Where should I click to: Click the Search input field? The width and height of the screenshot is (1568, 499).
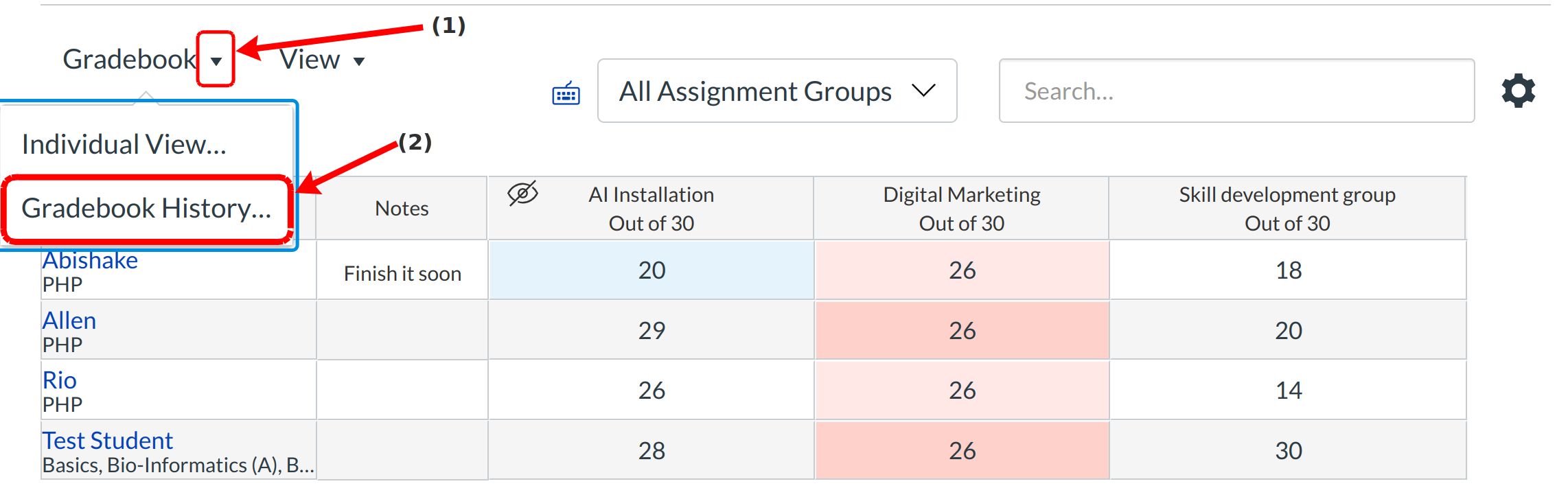coord(1236,91)
